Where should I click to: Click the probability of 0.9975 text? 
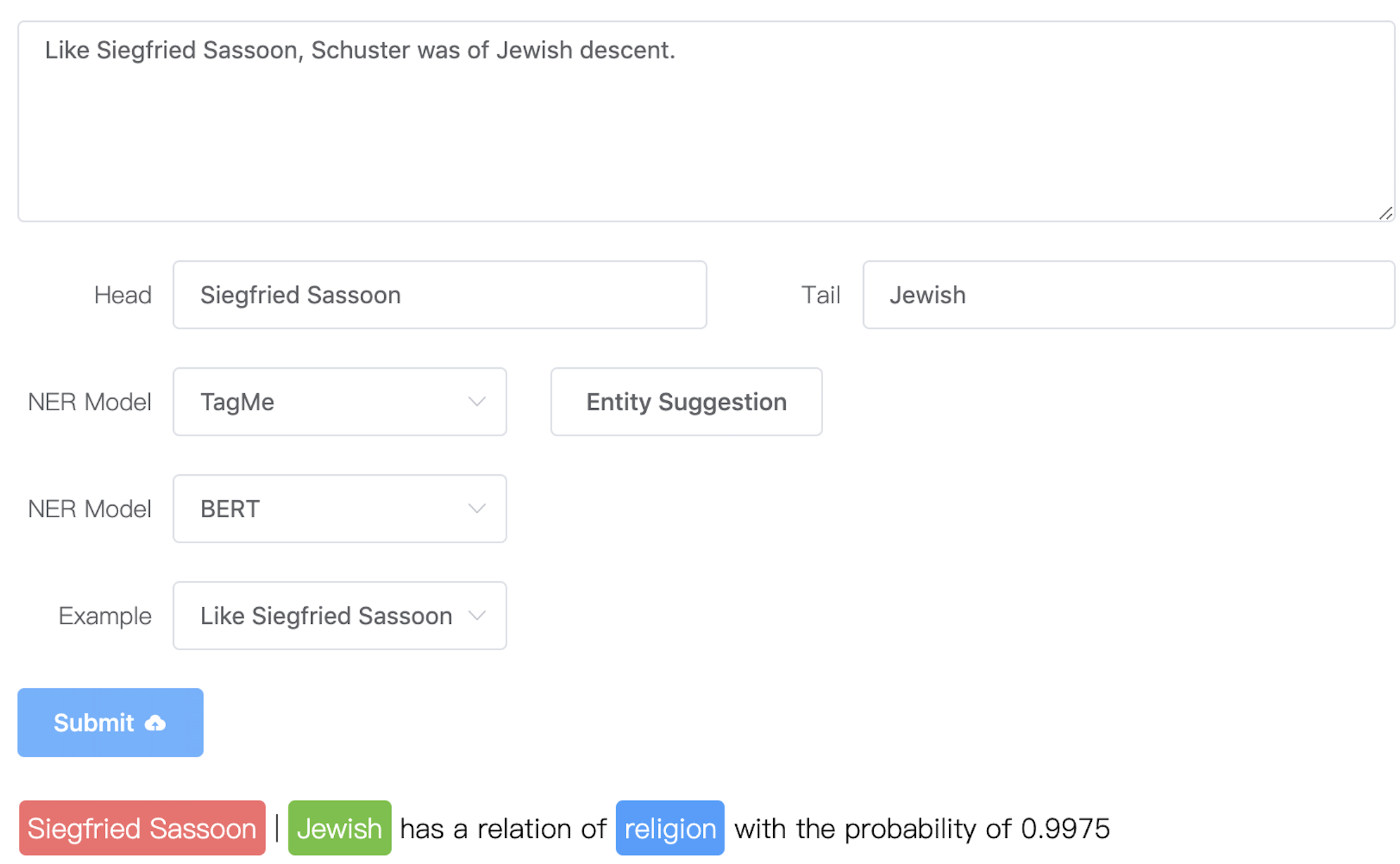[977, 829]
